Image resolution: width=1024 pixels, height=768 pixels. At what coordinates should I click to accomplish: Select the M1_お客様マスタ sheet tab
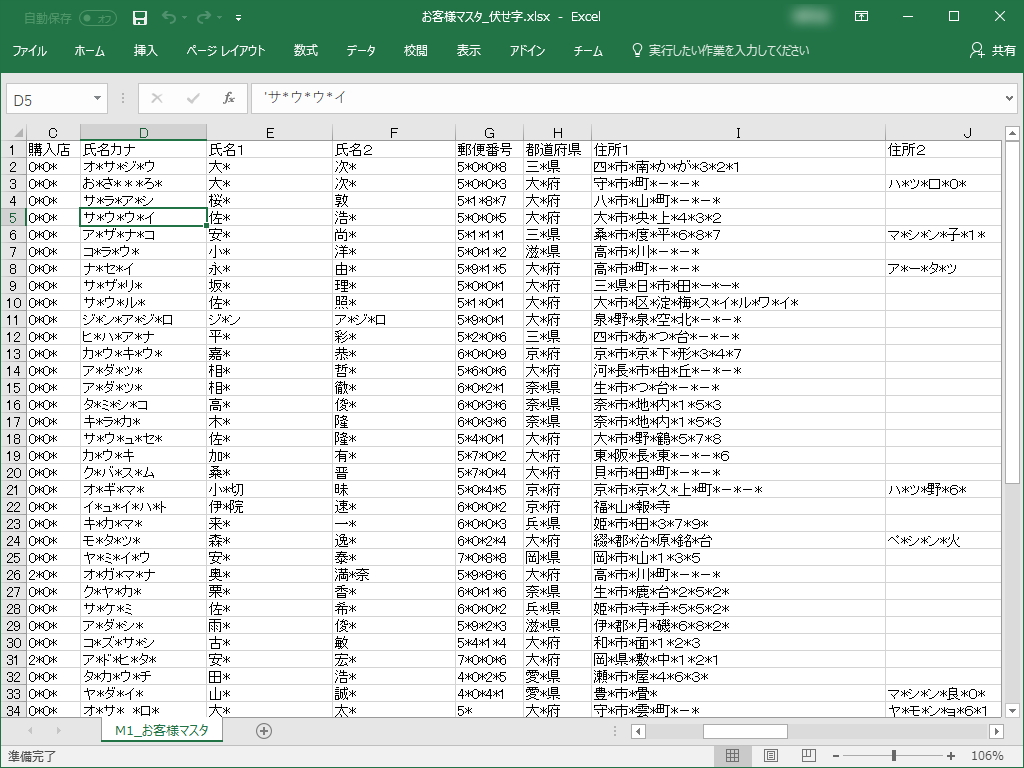[161, 731]
